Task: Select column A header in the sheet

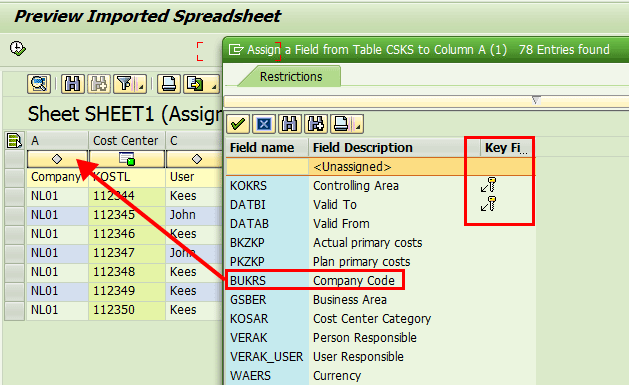Action: tap(57, 140)
